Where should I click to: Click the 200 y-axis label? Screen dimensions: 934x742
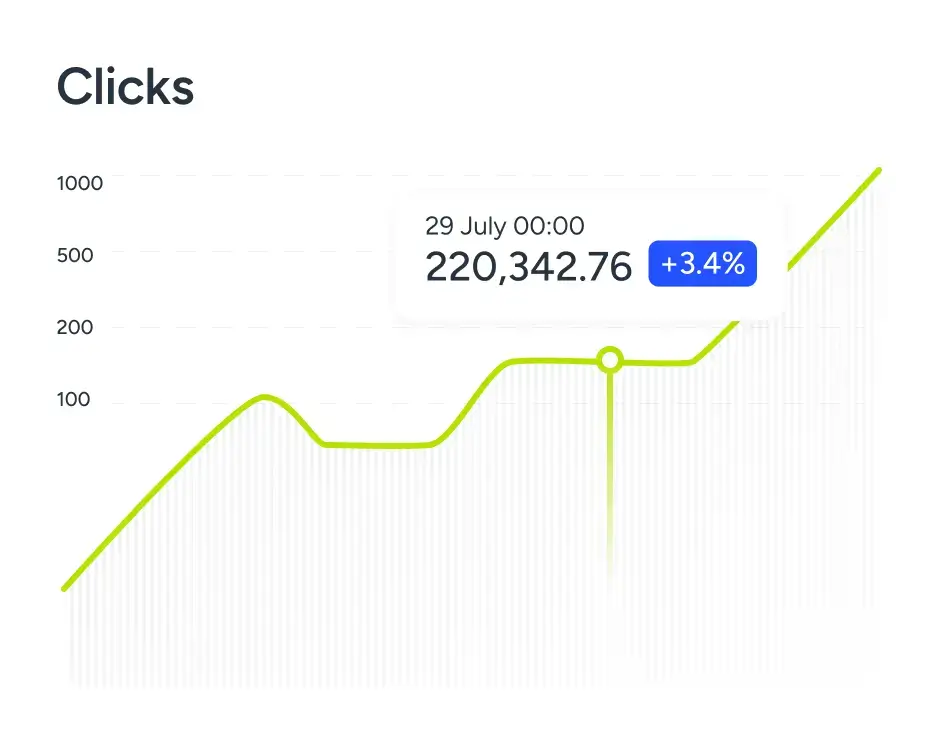point(75,327)
